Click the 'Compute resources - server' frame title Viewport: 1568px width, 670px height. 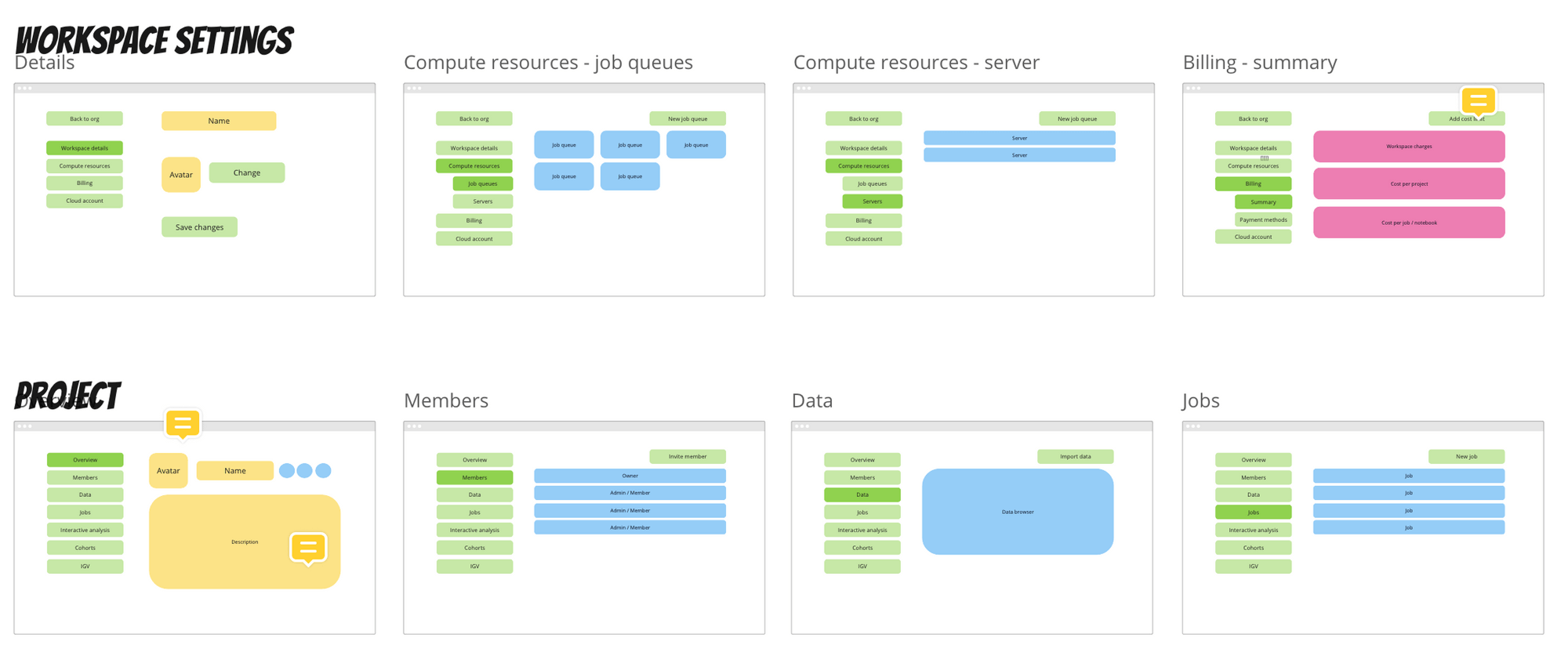tap(916, 63)
